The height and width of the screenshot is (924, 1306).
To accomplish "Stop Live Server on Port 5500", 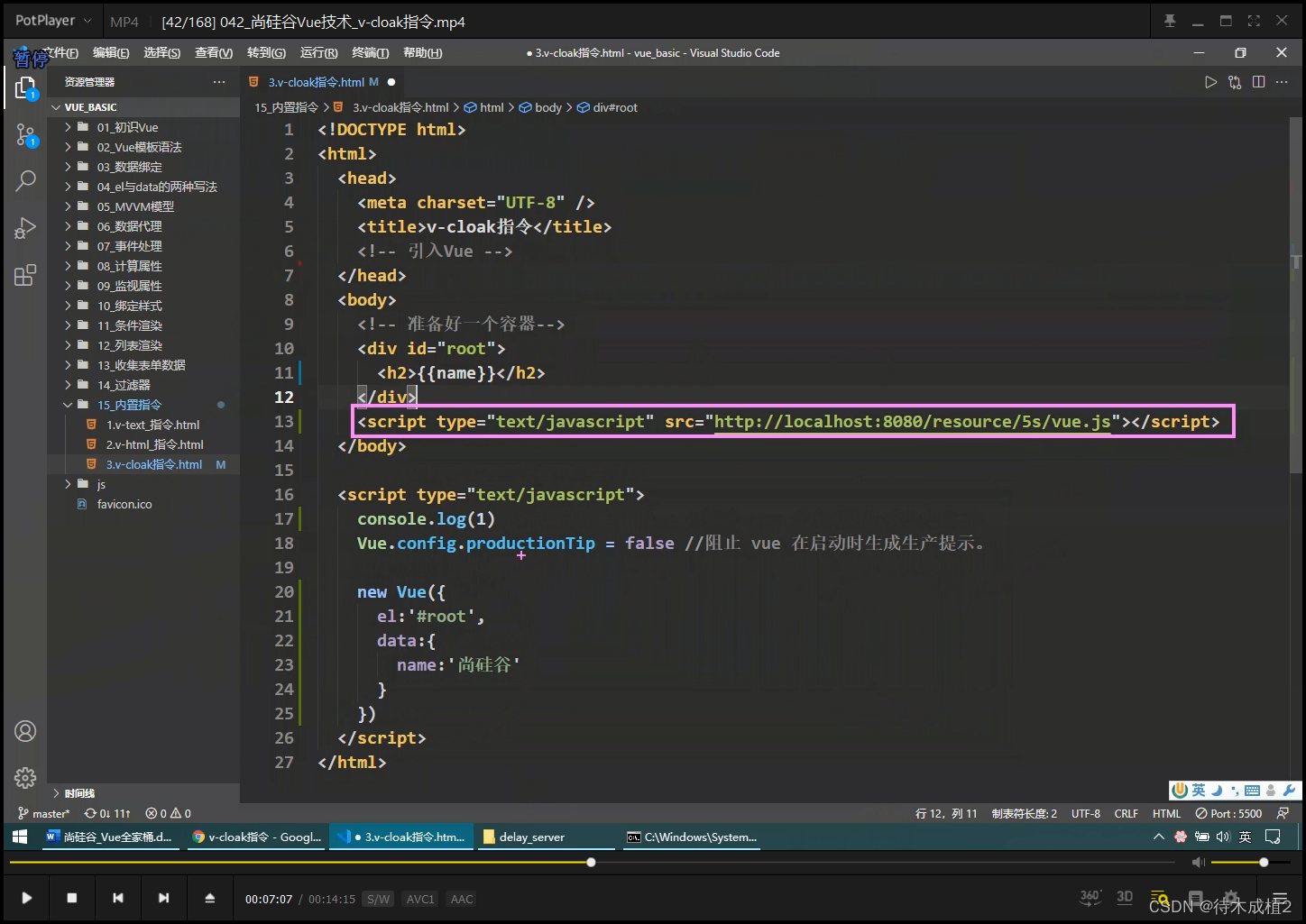I will click(1228, 813).
